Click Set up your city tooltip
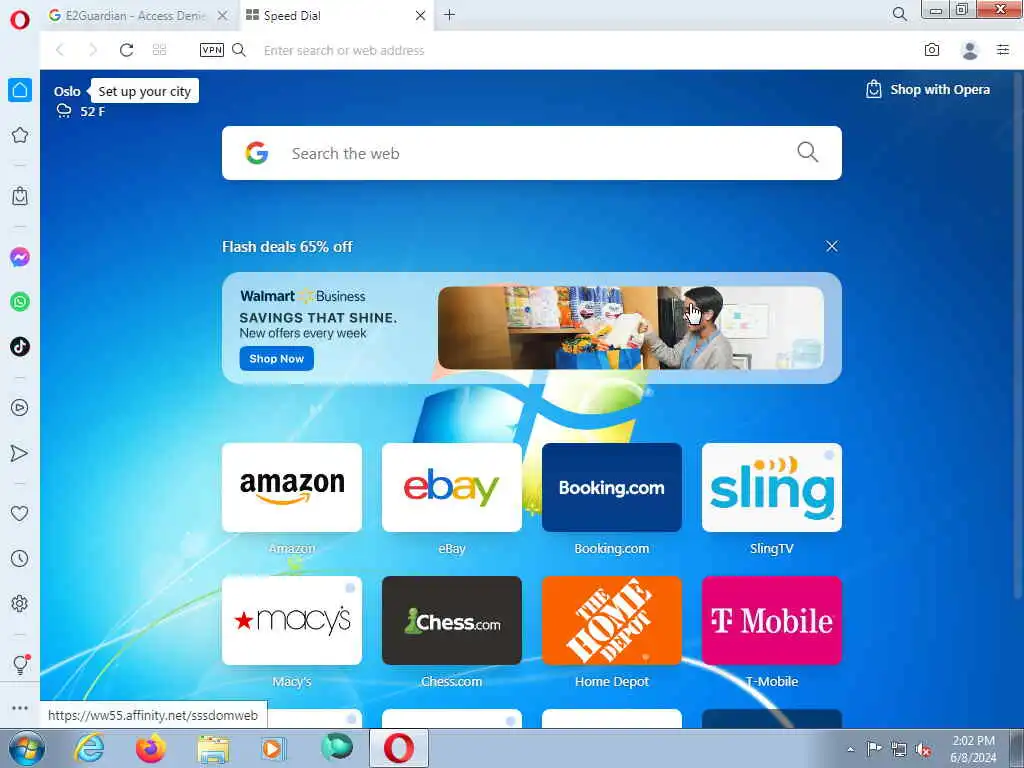This screenshot has height=768, width=1024. pyautogui.click(x=144, y=91)
